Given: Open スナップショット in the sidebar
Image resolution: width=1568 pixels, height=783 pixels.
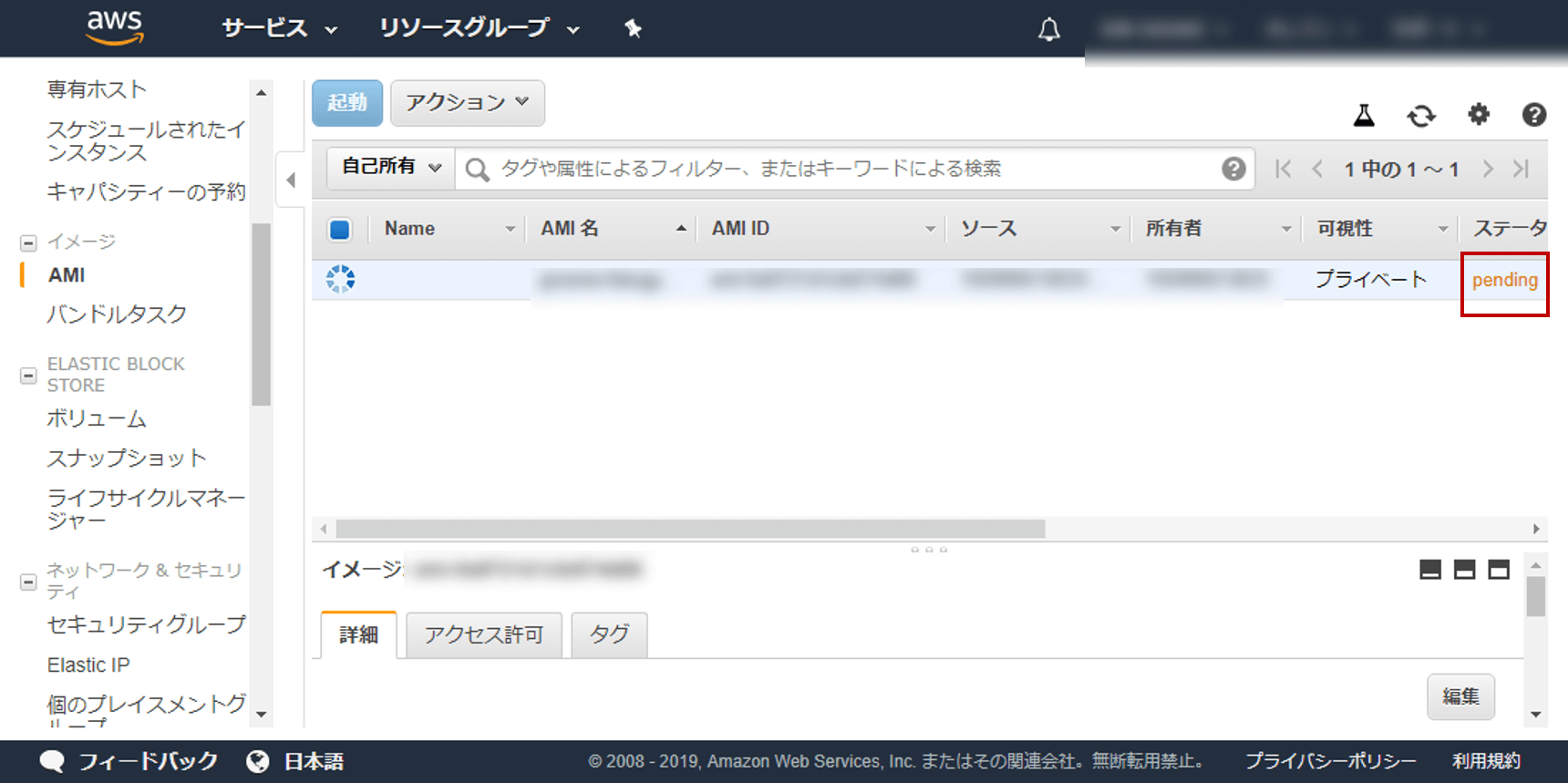Looking at the screenshot, I should [x=127, y=458].
